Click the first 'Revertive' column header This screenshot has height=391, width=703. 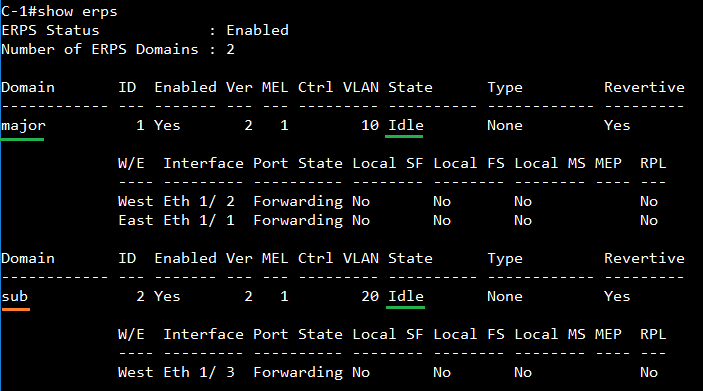point(644,87)
